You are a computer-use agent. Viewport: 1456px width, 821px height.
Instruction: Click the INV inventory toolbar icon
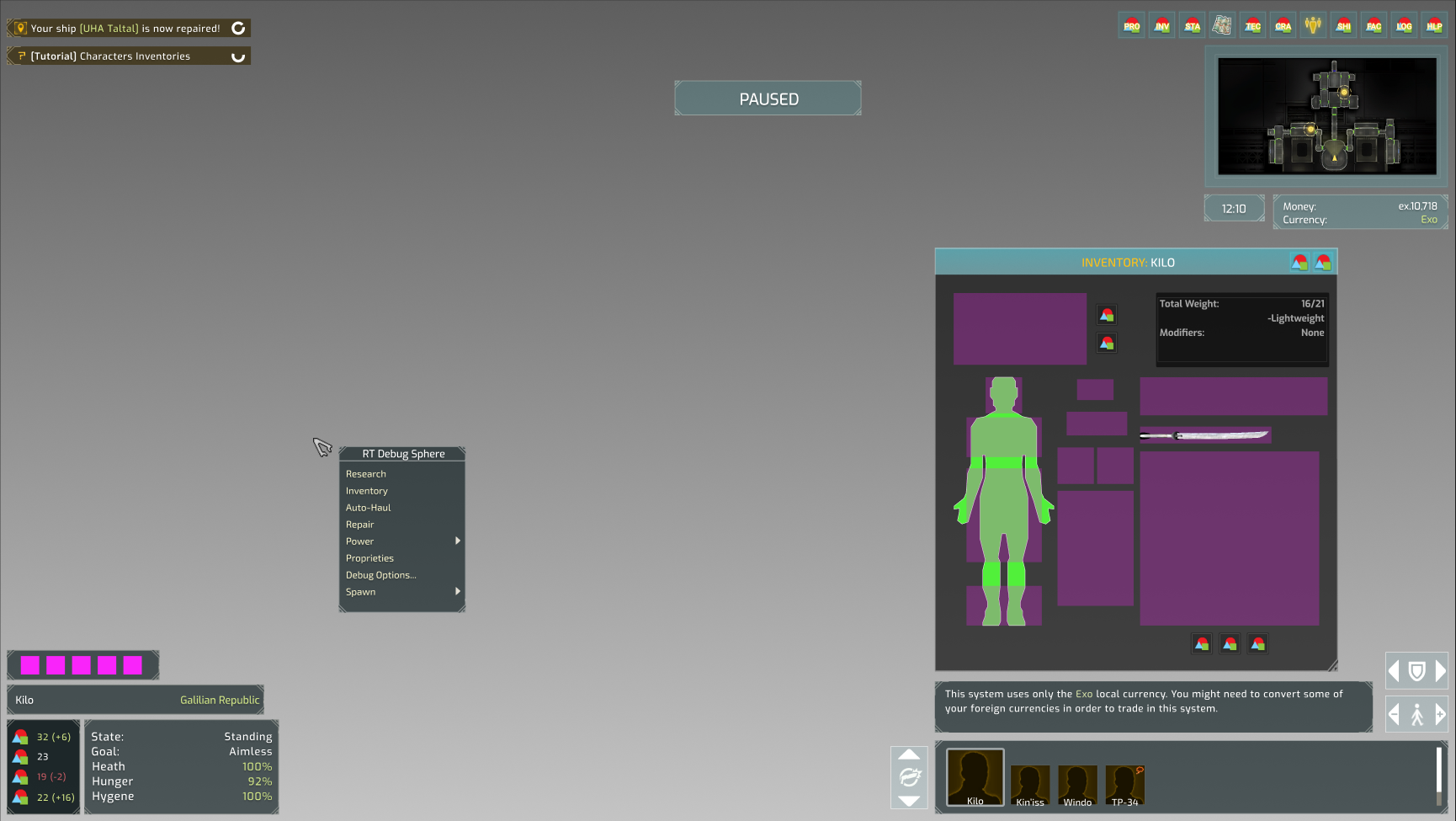tap(1161, 25)
